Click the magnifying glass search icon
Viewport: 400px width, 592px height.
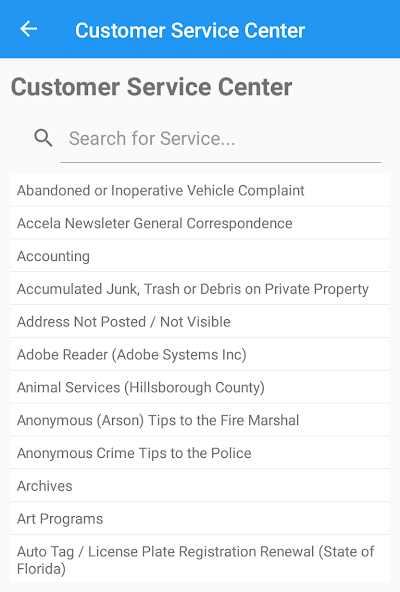[43, 138]
